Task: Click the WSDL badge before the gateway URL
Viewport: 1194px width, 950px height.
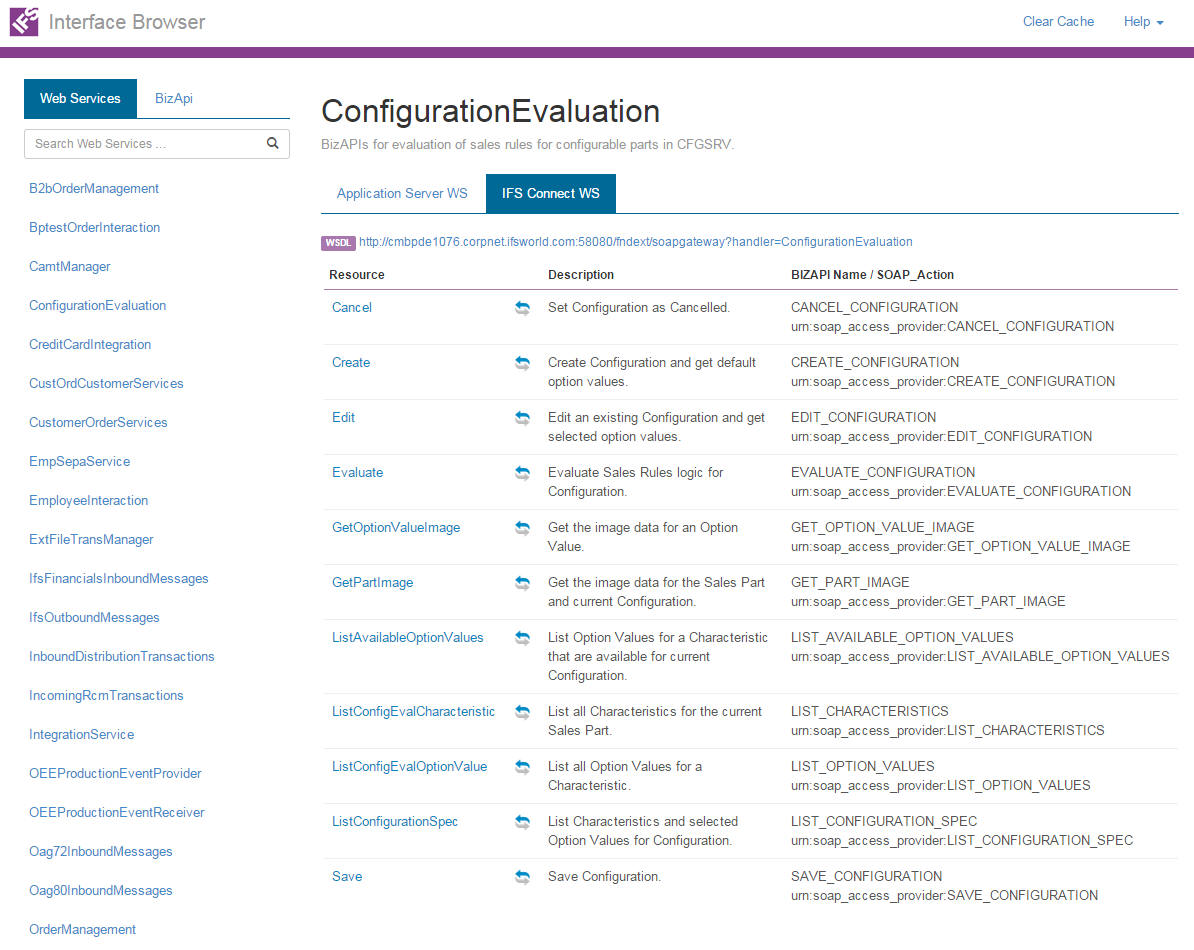Action: click(338, 242)
